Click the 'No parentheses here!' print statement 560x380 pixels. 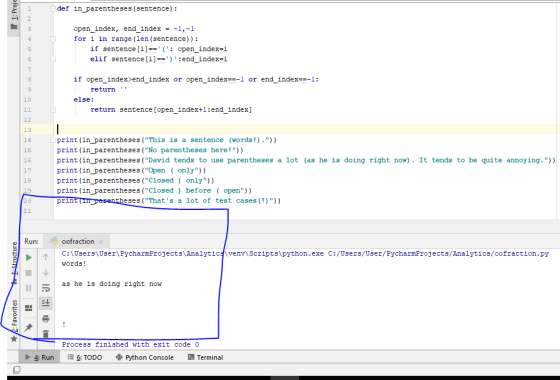coord(150,150)
